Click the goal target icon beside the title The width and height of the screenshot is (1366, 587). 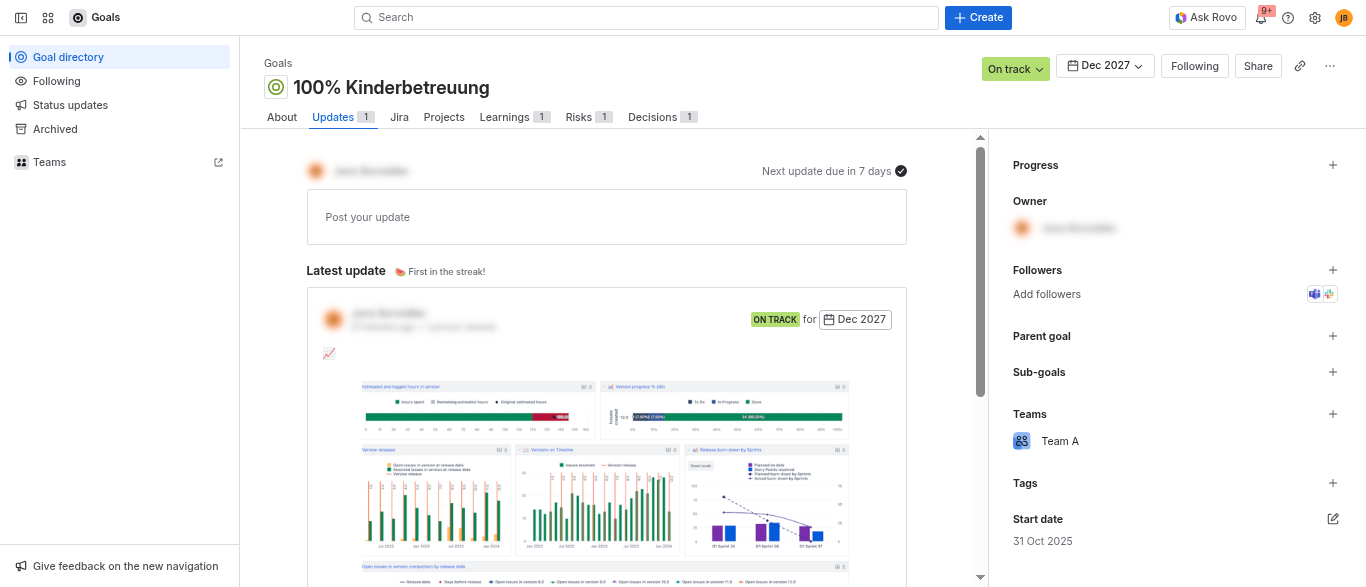[x=276, y=87]
